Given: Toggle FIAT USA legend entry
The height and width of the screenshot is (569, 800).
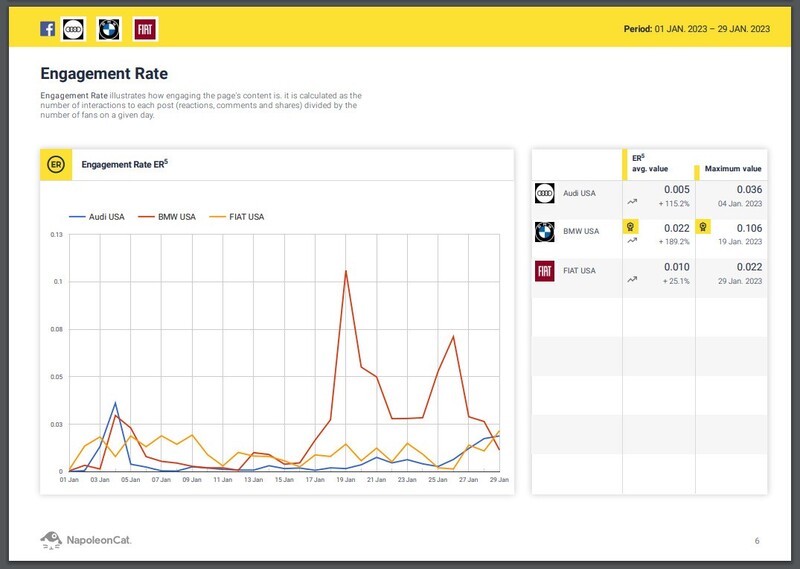Looking at the screenshot, I should tap(237, 217).
